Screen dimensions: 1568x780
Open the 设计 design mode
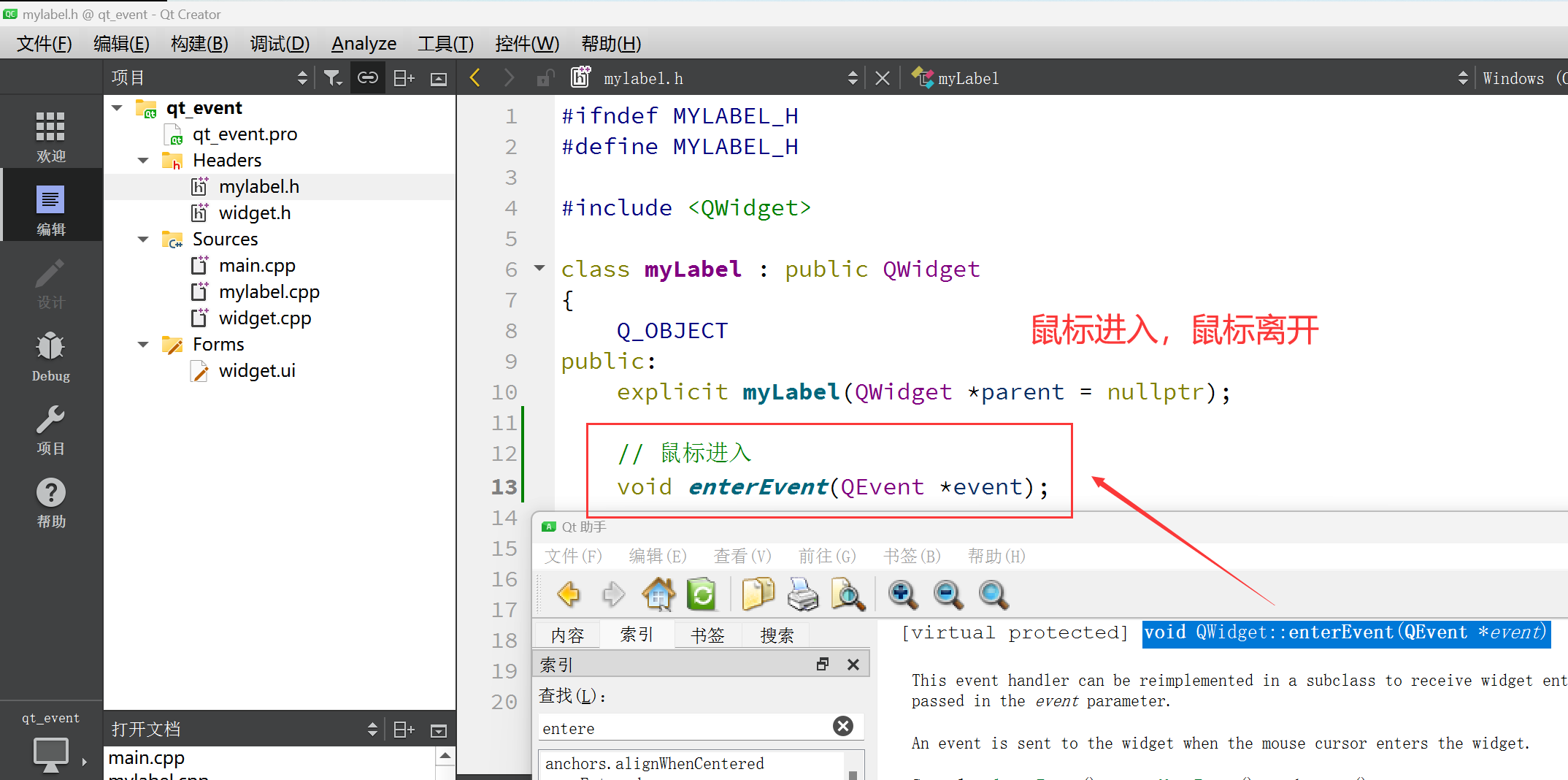click(x=50, y=283)
